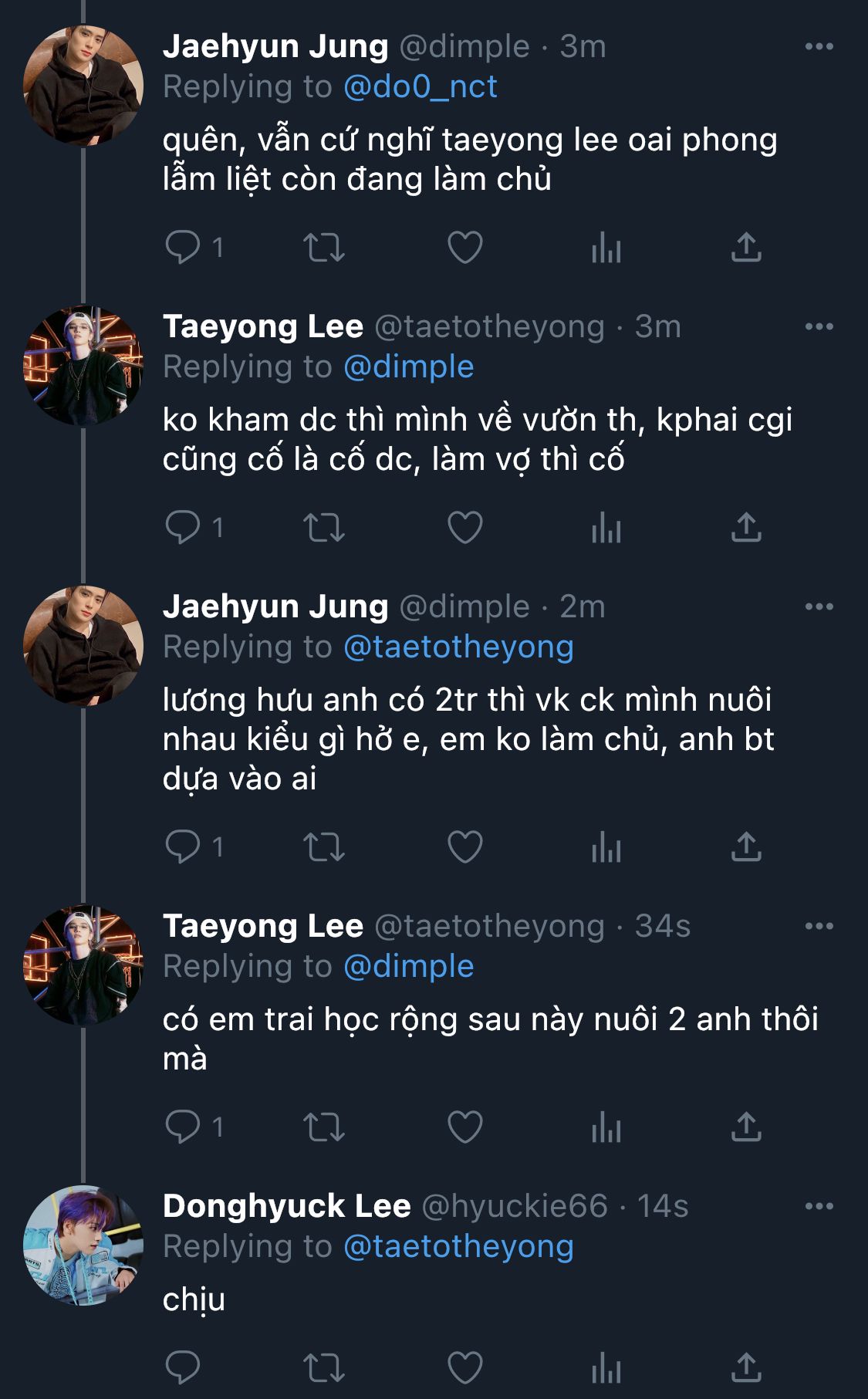The height and width of the screenshot is (1399, 868).
Task: Open more options on Jaehyun's 3m tweet
Action: pyautogui.click(x=819, y=47)
